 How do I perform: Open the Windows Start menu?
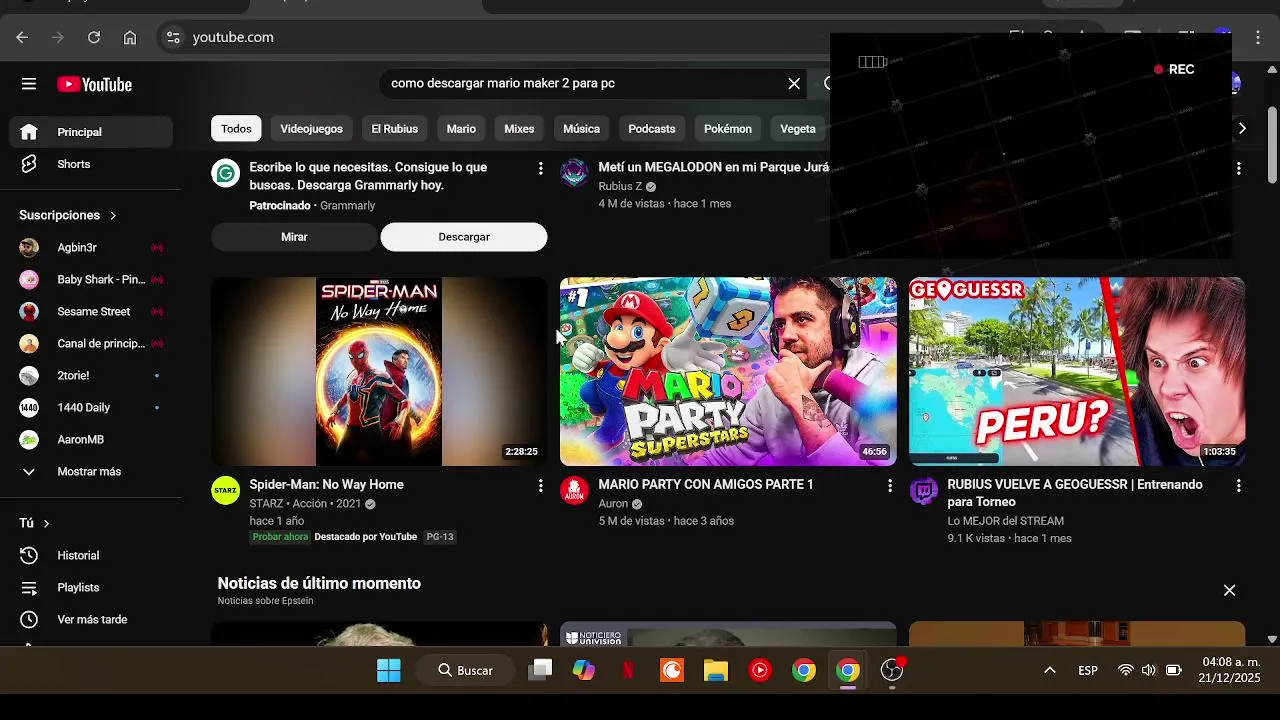388,670
